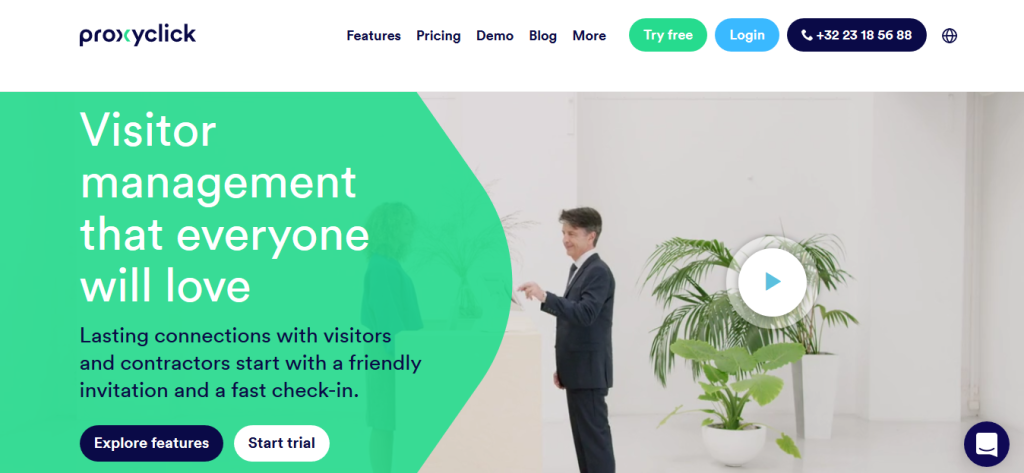Screen dimensions: 1024x473
Task: Go to the Pricing page
Action: coord(438,35)
